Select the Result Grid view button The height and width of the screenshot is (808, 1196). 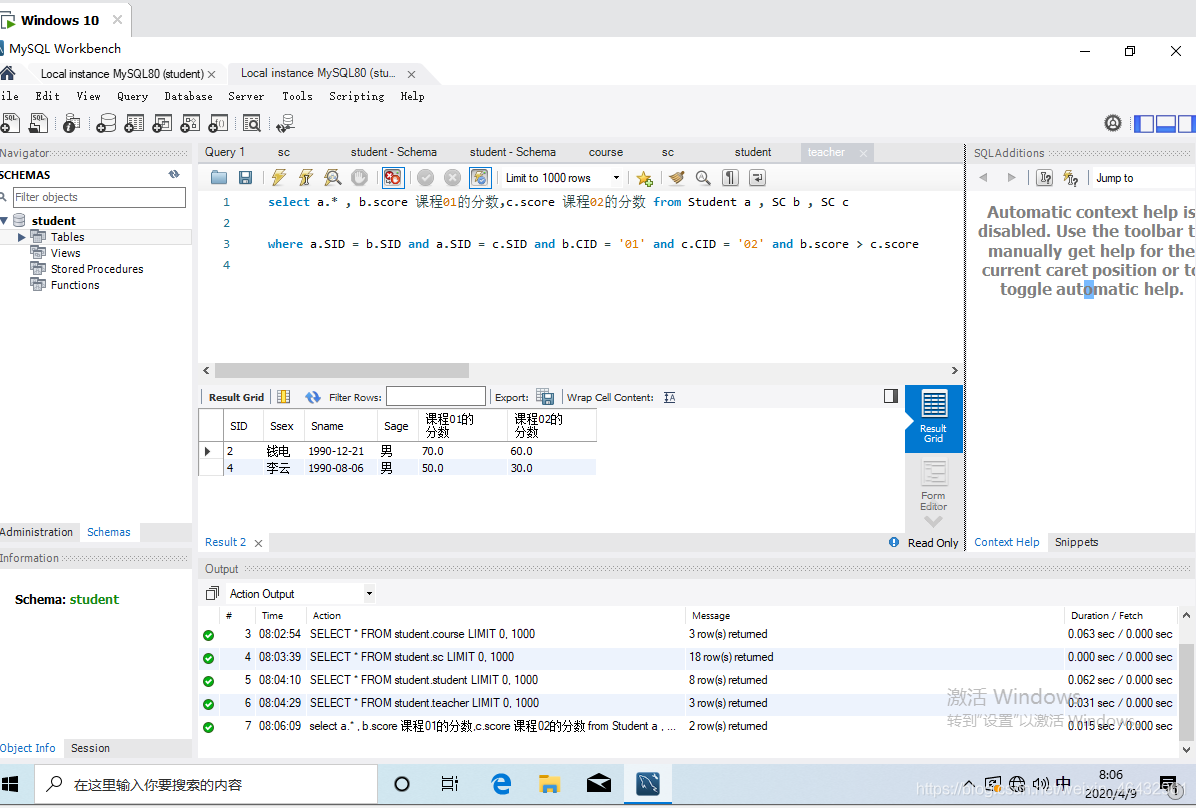(x=933, y=418)
